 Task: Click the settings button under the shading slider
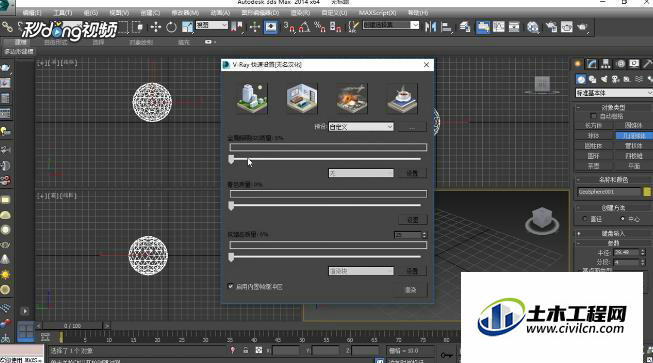pyautogui.click(x=412, y=219)
